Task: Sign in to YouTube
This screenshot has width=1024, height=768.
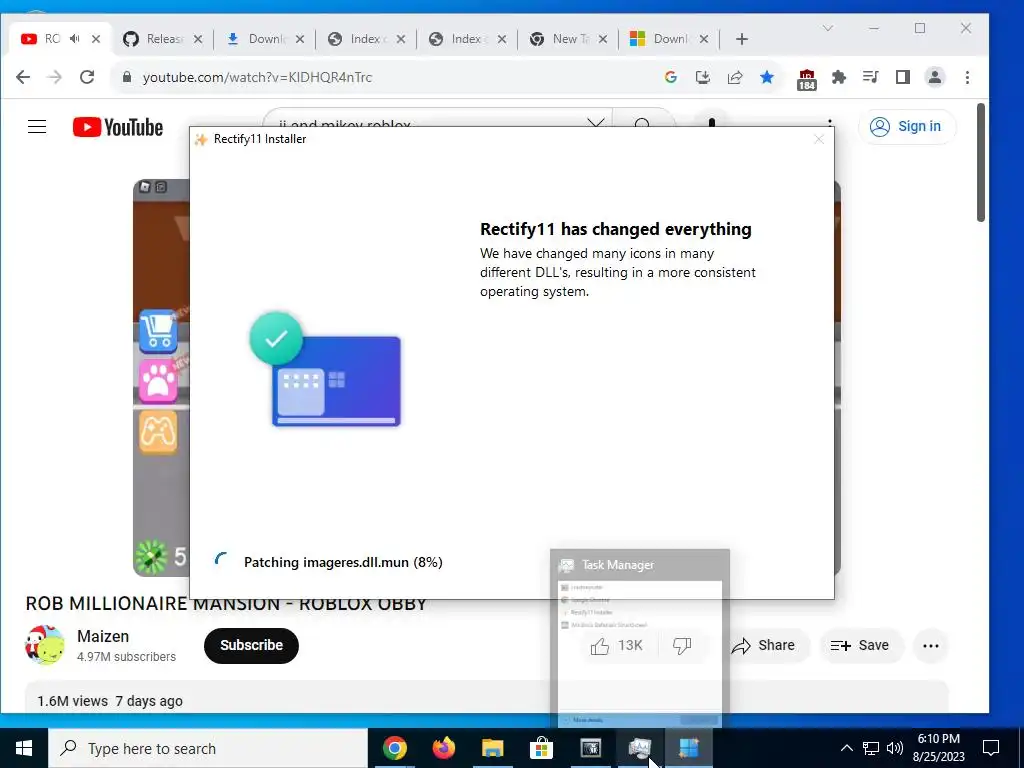Action: tap(906, 127)
